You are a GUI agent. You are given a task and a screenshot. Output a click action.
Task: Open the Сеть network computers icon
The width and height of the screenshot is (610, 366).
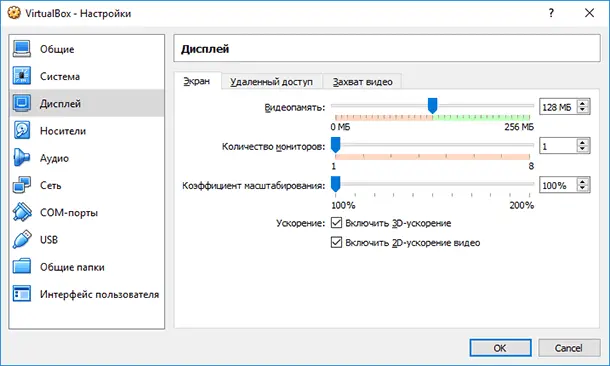pyautogui.click(x=22, y=185)
